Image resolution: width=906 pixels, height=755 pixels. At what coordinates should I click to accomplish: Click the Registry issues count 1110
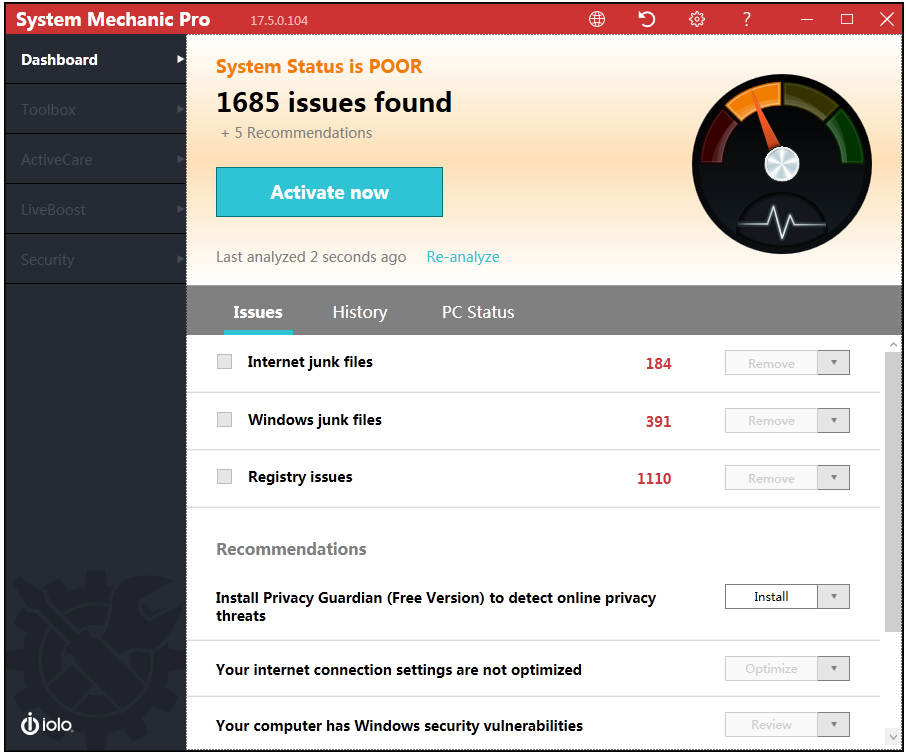[x=654, y=478]
